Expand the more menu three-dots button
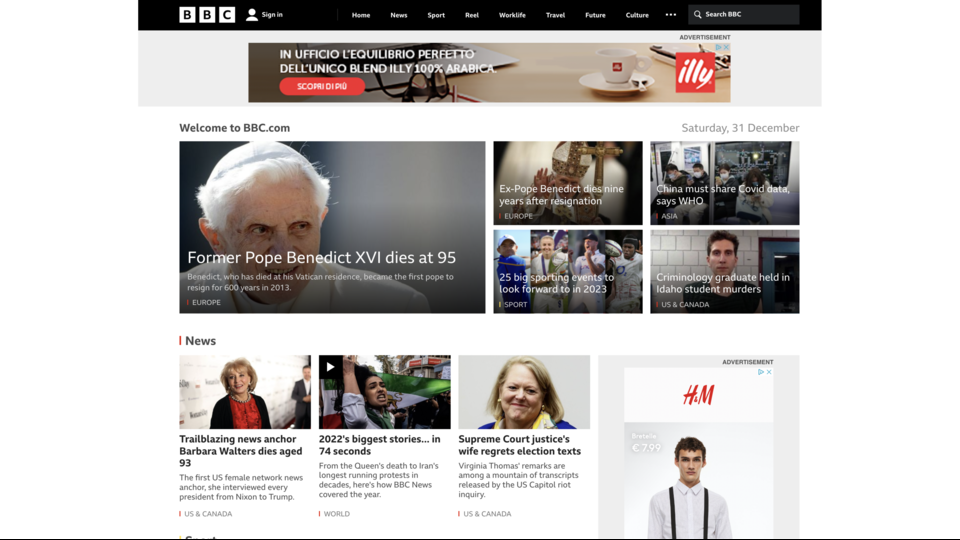The width and height of the screenshot is (960, 540). 670,15
